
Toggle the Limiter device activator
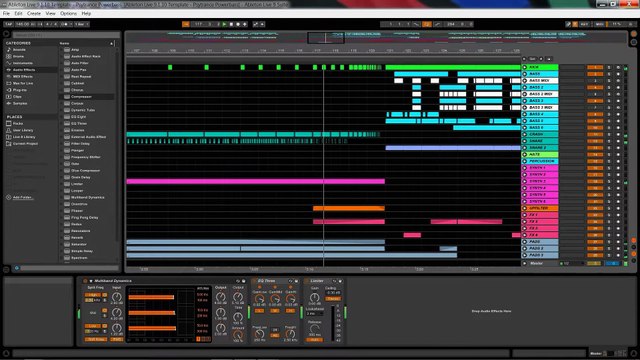[x=307, y=281]
